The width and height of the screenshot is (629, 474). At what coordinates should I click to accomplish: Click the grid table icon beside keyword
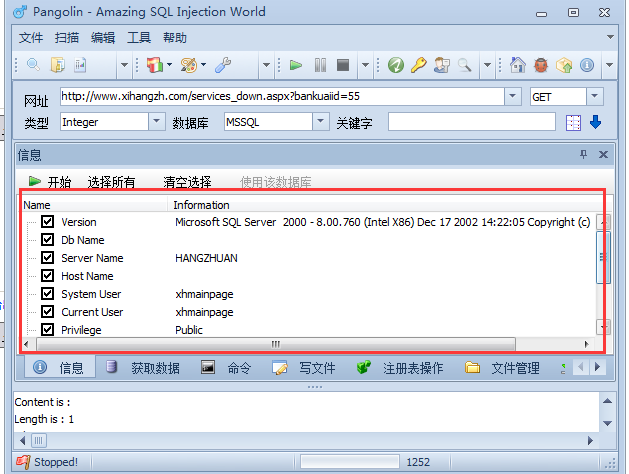573,123
